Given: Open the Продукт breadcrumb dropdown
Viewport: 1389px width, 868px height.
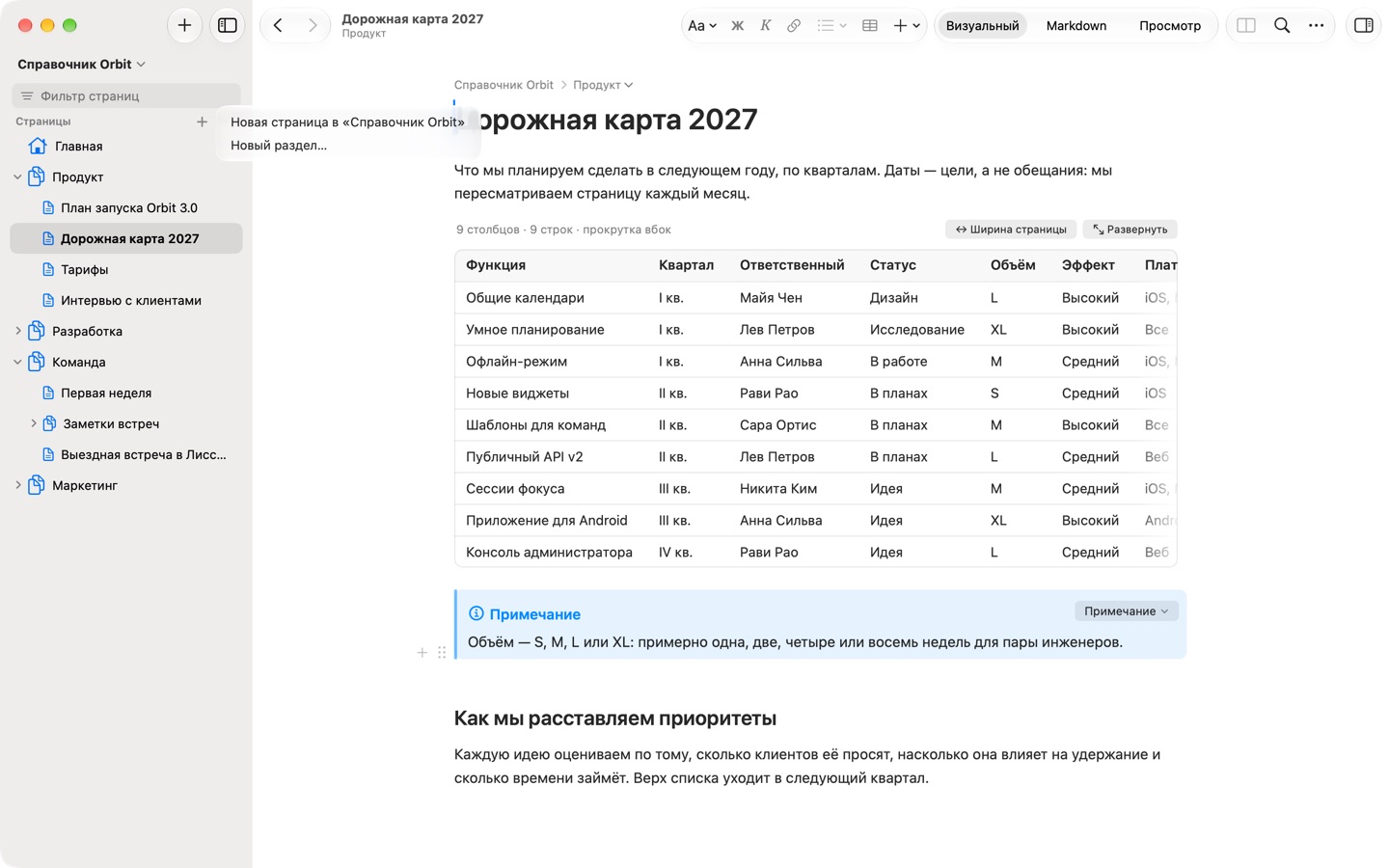Looking at the screenshot, I should 603,85.
